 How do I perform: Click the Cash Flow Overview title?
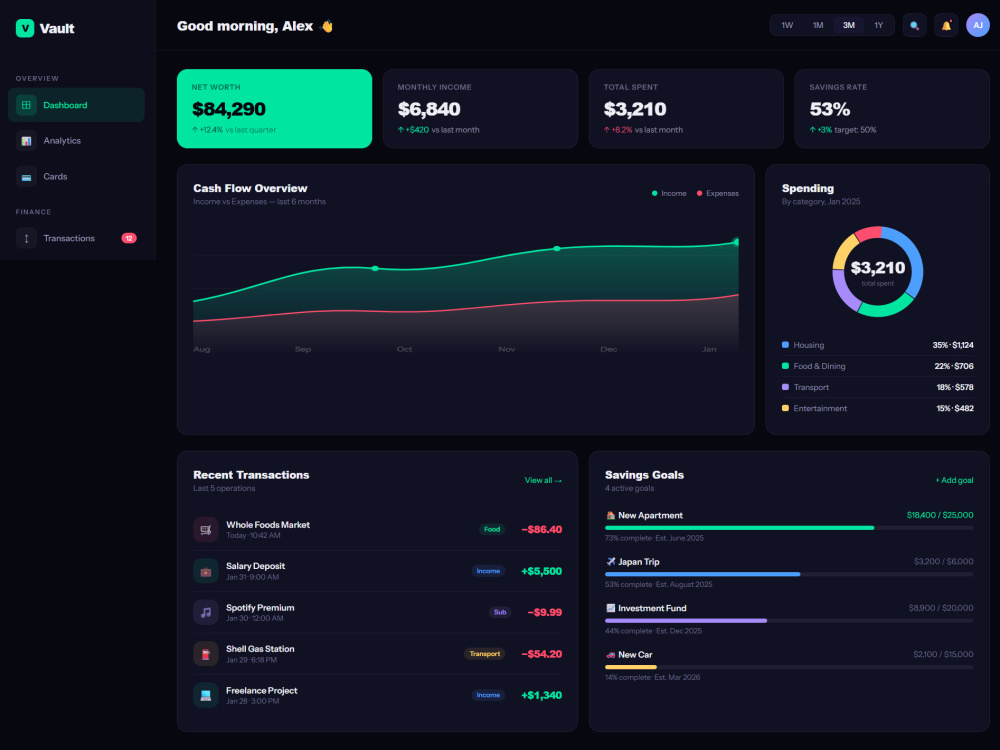tap(250, 188)
